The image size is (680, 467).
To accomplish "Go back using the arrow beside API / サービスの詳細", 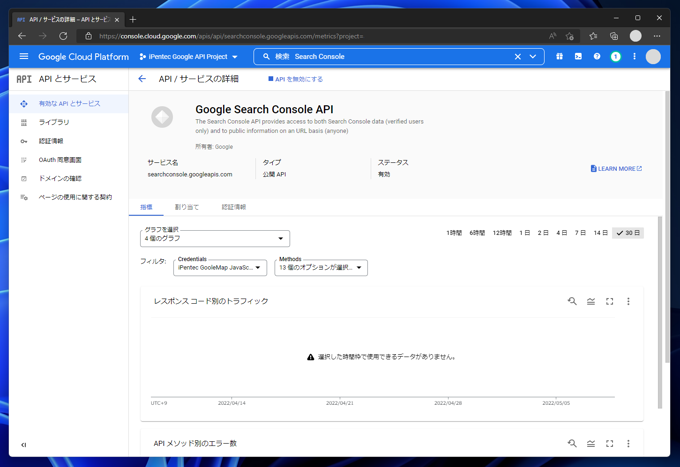I will point(142,78).
